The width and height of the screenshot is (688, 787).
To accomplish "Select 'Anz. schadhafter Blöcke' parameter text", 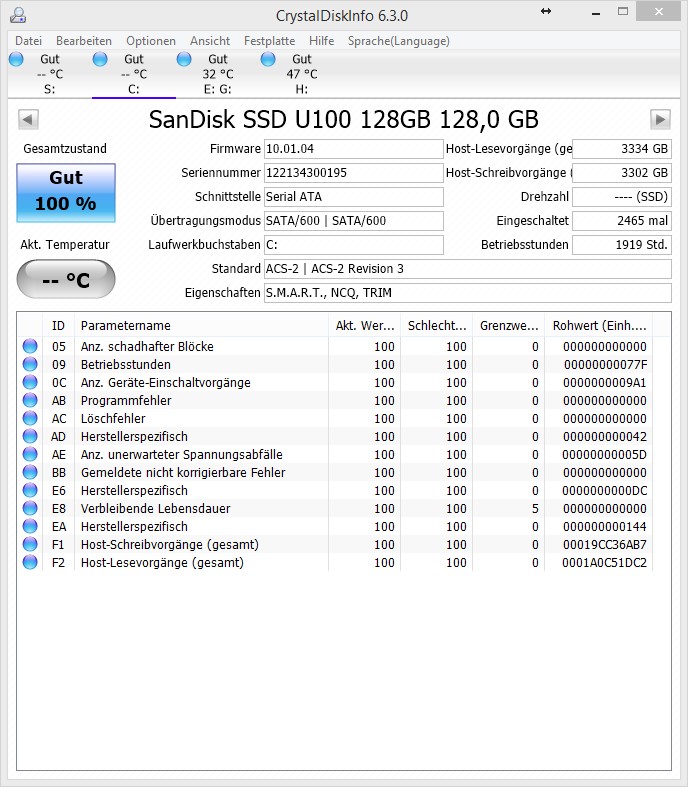I will [x=147, y=346].
